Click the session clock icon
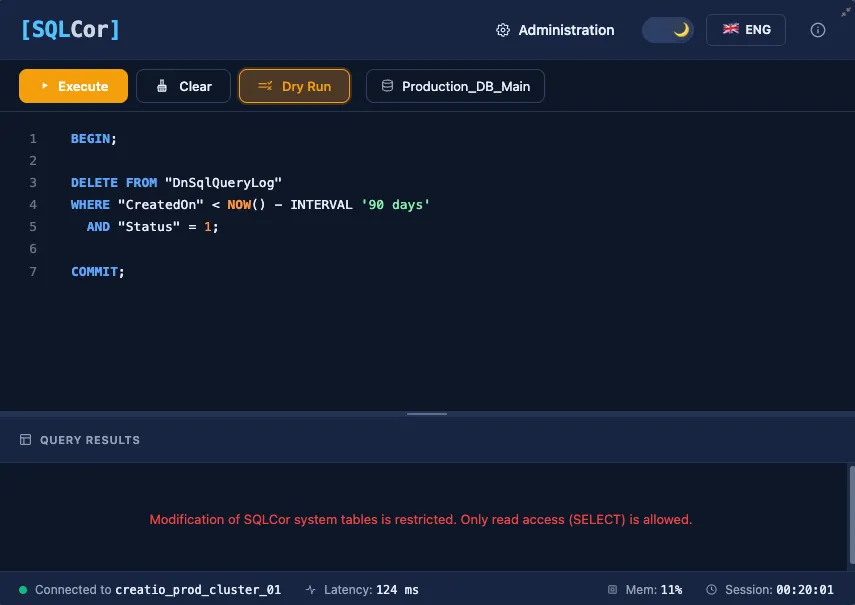 click(x=712, y=589)
